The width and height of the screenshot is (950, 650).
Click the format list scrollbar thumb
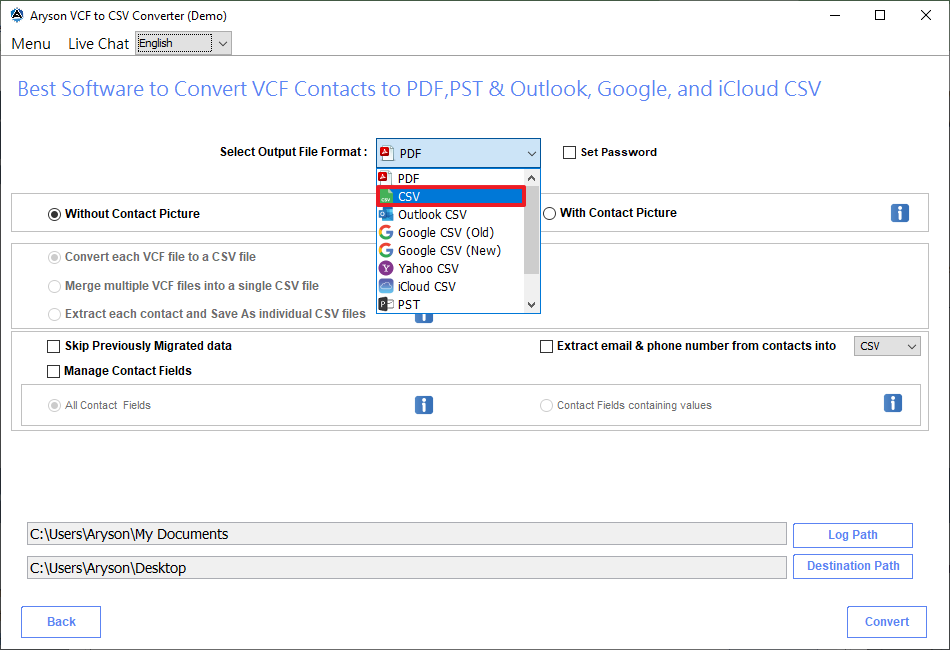(x=531, y=230)
